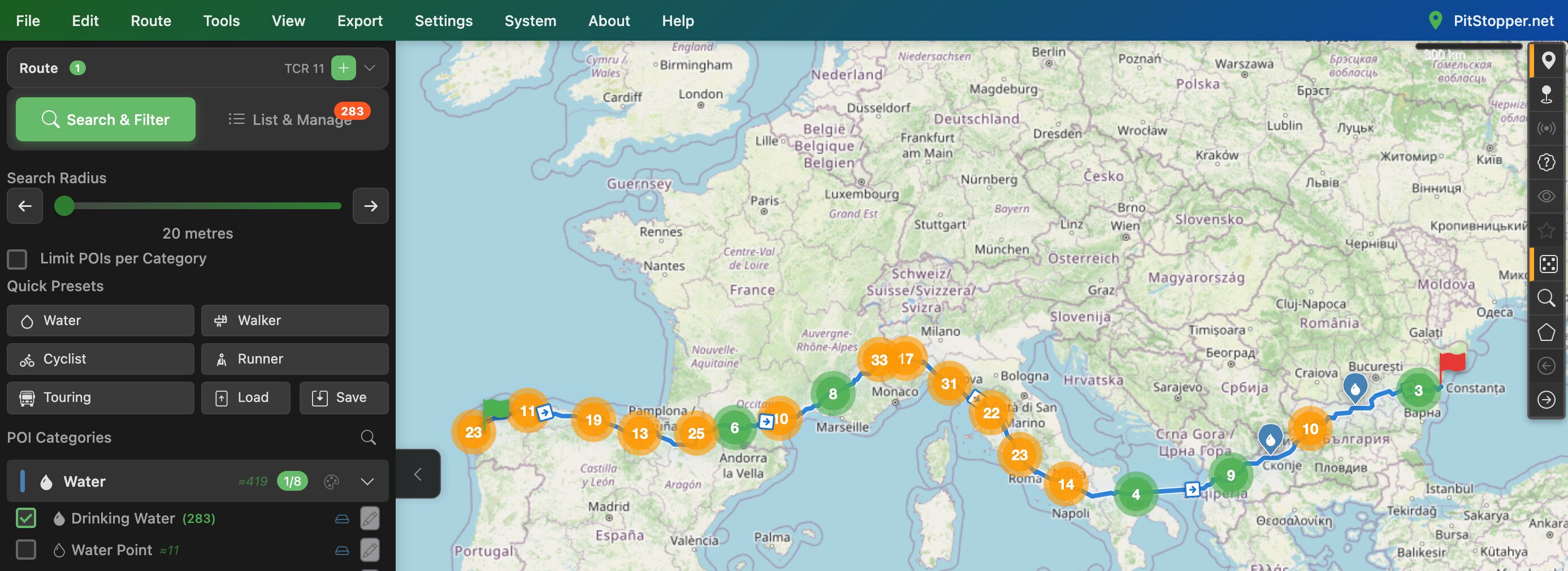Open the map help question icon
The image size is (1568, 571).
(1547, 162)
